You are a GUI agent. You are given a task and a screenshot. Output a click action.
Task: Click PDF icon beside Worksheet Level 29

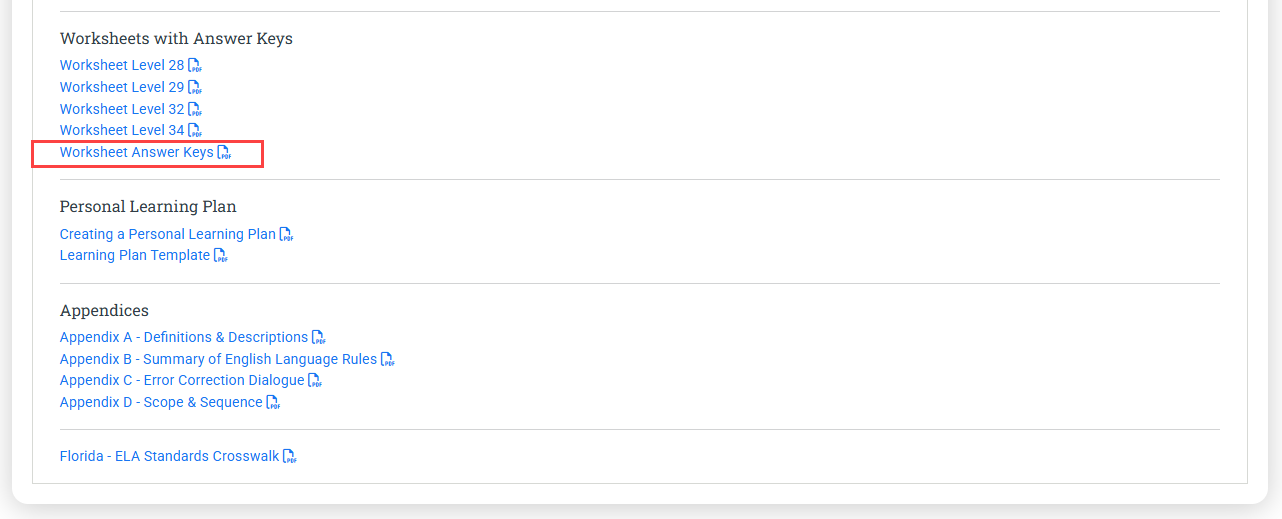point(195,88)
